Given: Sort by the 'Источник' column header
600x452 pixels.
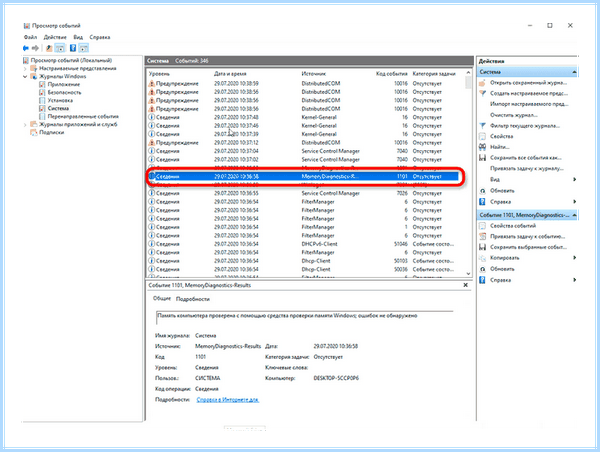Looking at the screenshot, I should click(x=313, y=73).
